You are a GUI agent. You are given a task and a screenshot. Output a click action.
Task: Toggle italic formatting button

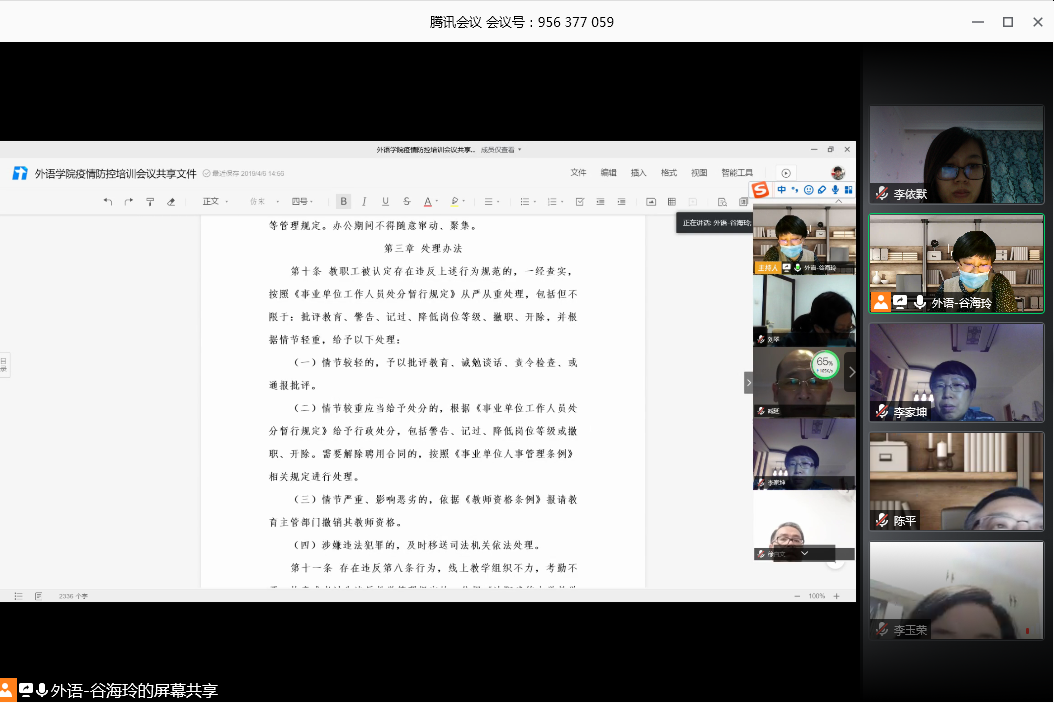364,201
